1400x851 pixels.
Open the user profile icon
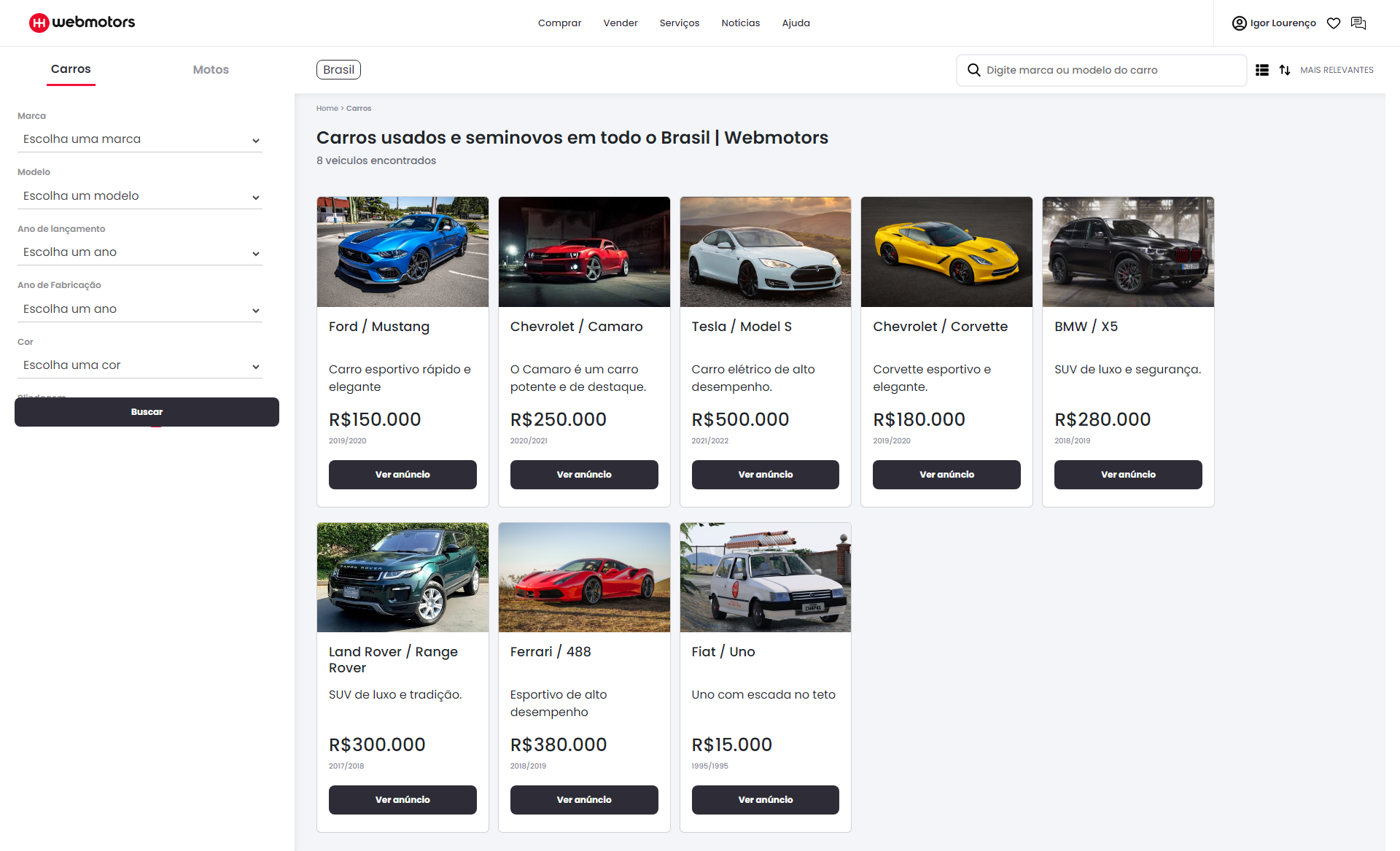tap(1239, 23)
